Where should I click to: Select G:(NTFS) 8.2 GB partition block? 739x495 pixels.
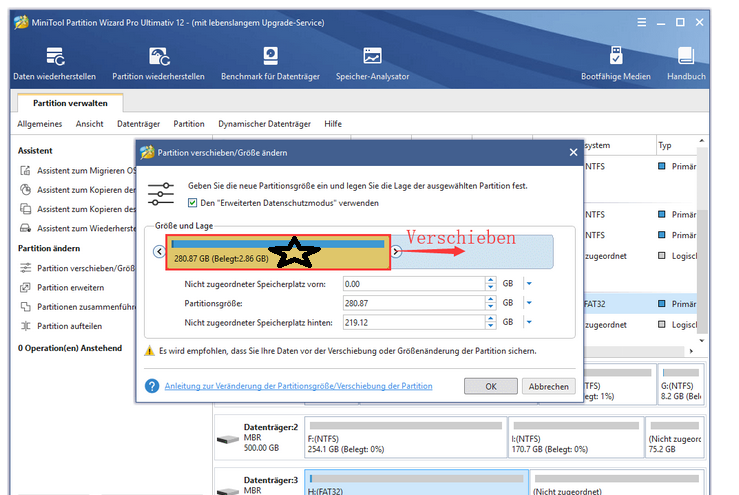tap(681, 384)
